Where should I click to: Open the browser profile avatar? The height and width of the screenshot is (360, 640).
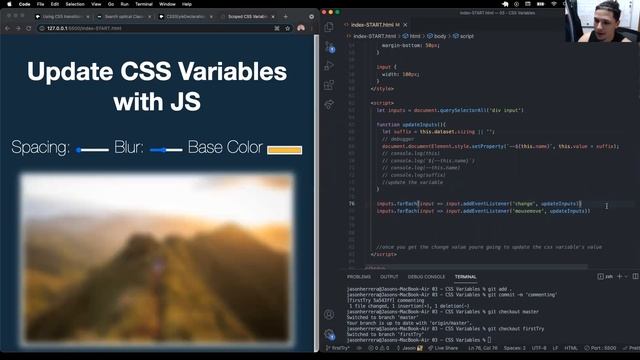pos(301,28)
